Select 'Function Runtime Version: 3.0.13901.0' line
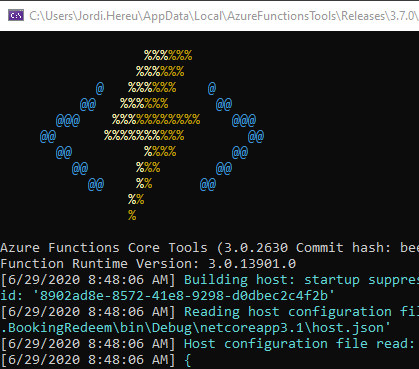419x369 pixels. pyautogui.click(x=148, y=264)
